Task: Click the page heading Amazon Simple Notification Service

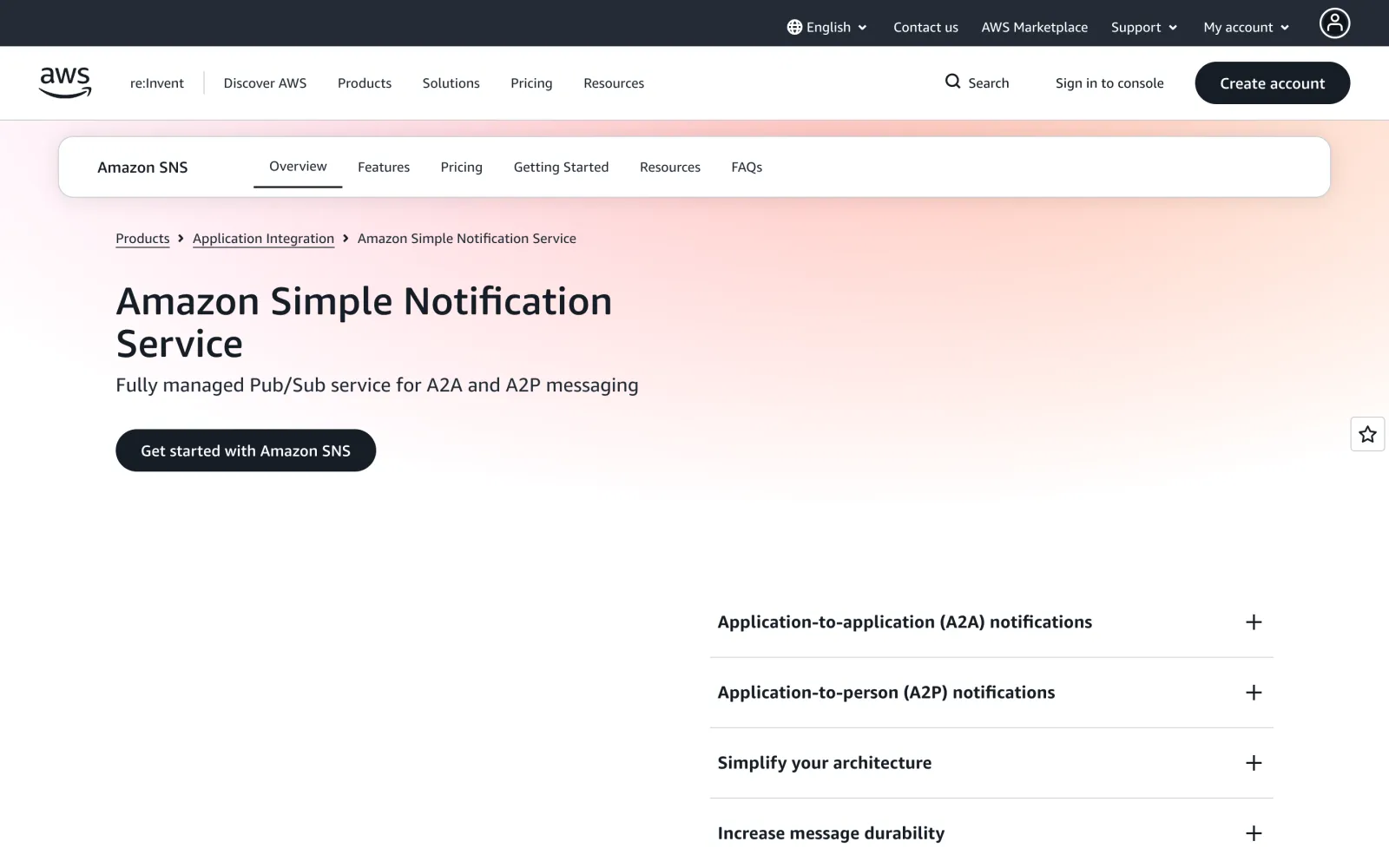Action: tap(364, 322)
